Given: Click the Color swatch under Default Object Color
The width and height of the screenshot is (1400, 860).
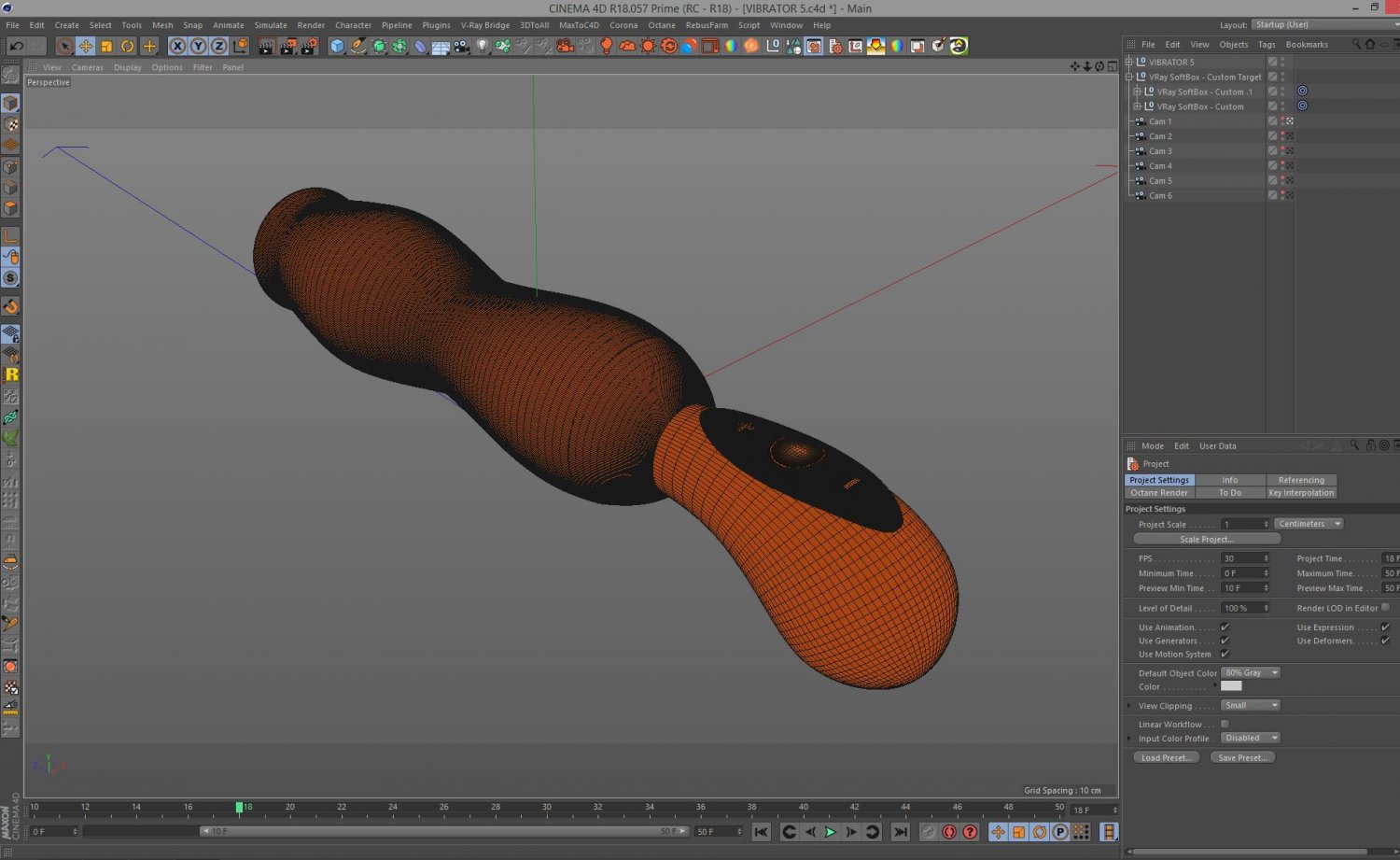Looking at the screenshot, I should coord(1231,686).
